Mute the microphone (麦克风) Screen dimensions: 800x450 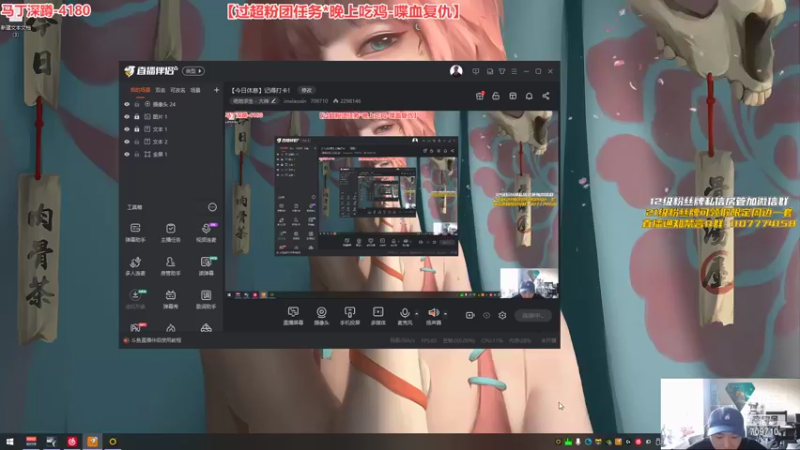(405, 316)
